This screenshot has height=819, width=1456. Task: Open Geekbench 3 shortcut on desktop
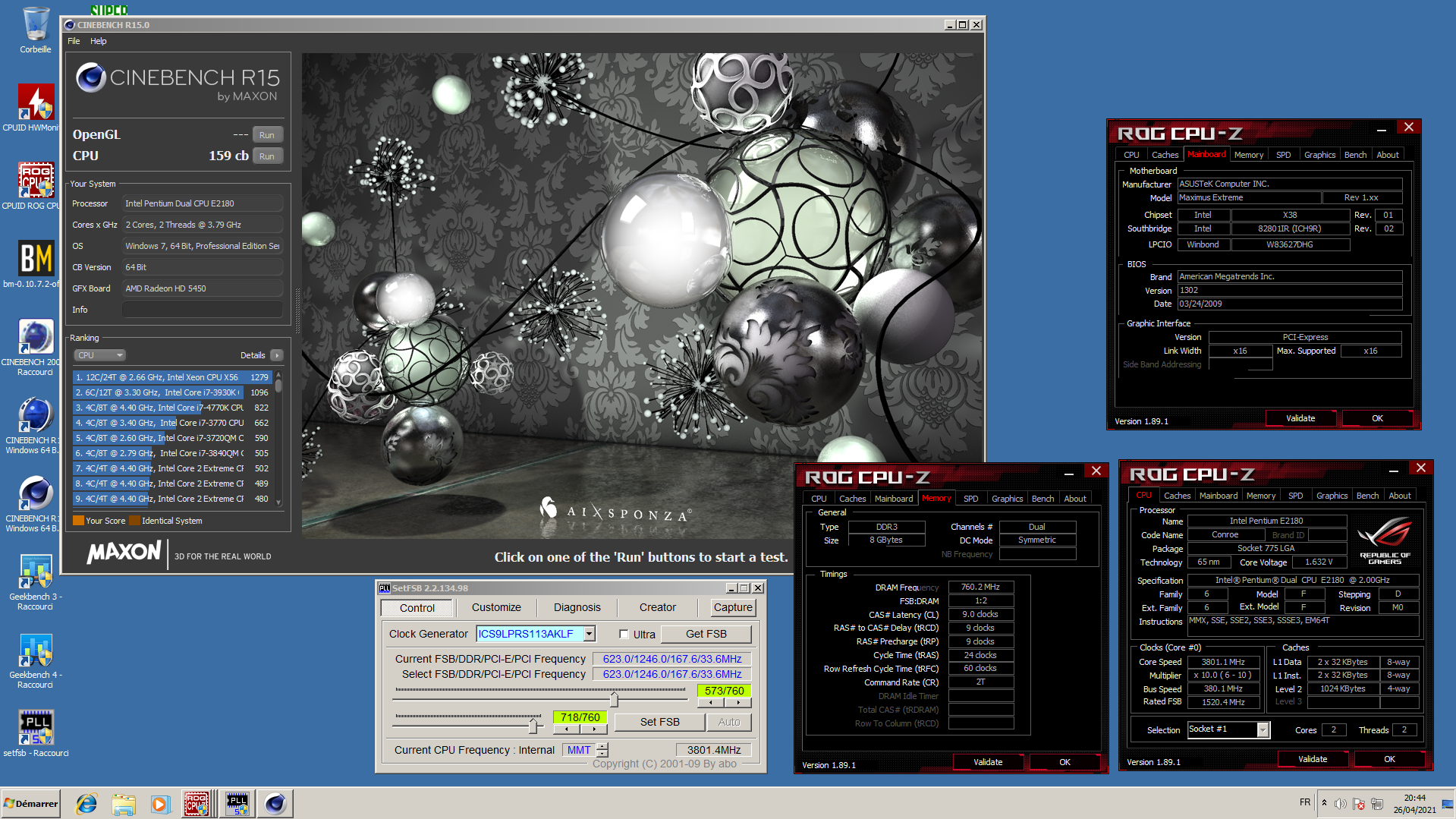point(36,582)
